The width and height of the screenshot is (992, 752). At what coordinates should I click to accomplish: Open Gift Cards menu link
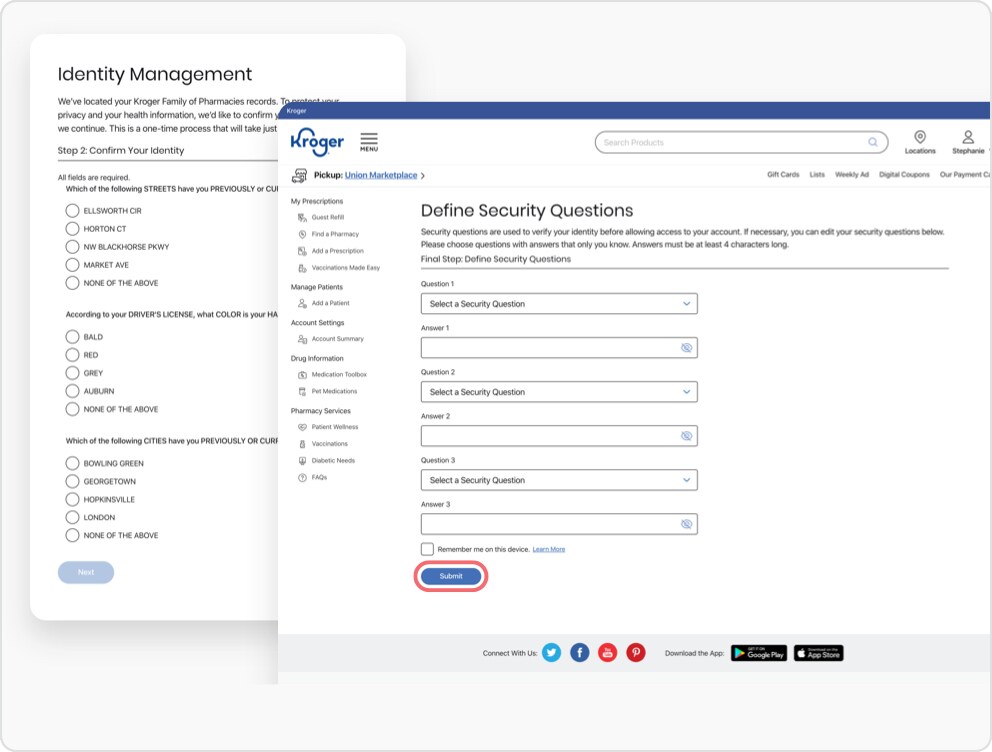[783, 175]
